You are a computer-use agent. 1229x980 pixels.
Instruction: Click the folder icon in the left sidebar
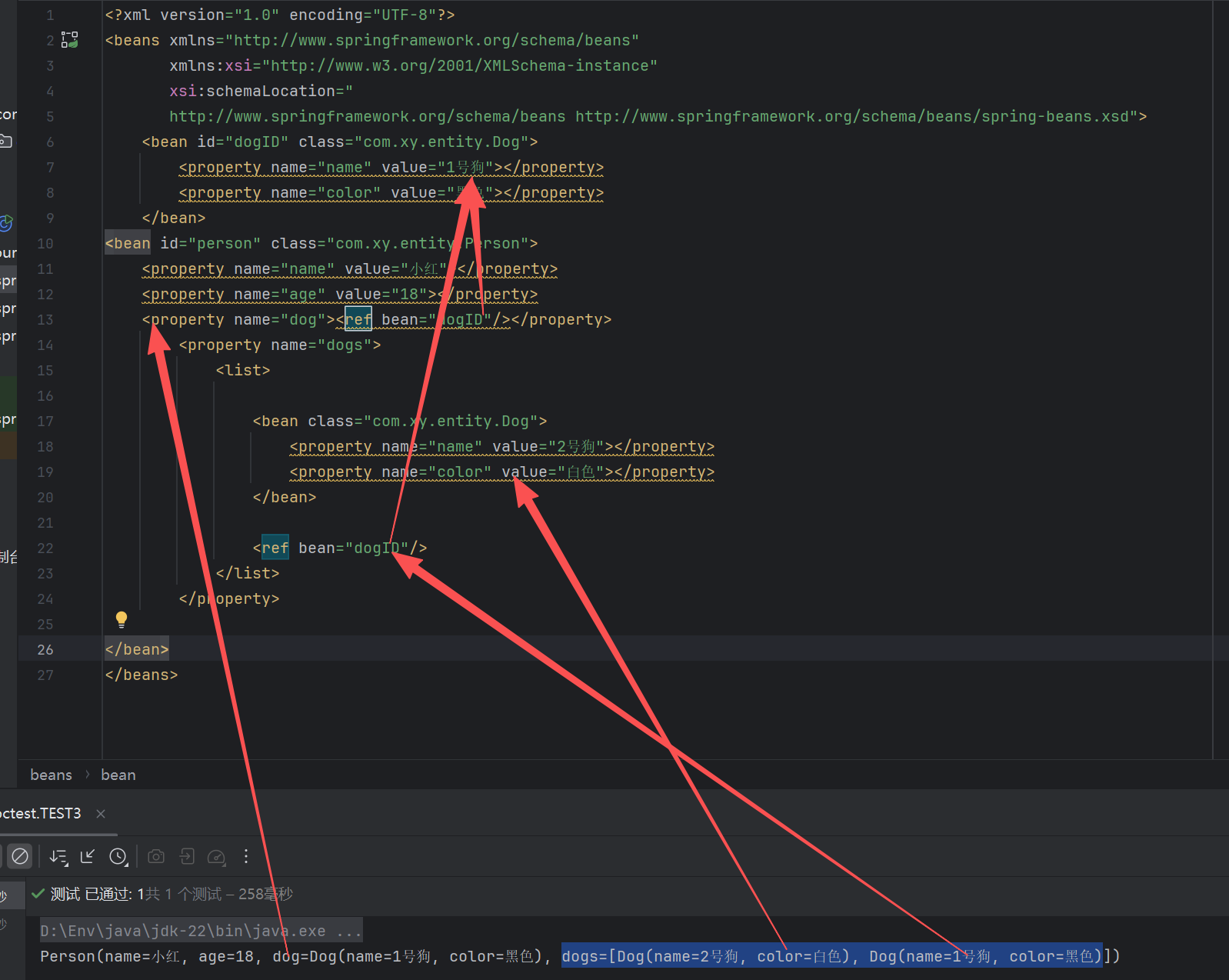coord(6,141)
